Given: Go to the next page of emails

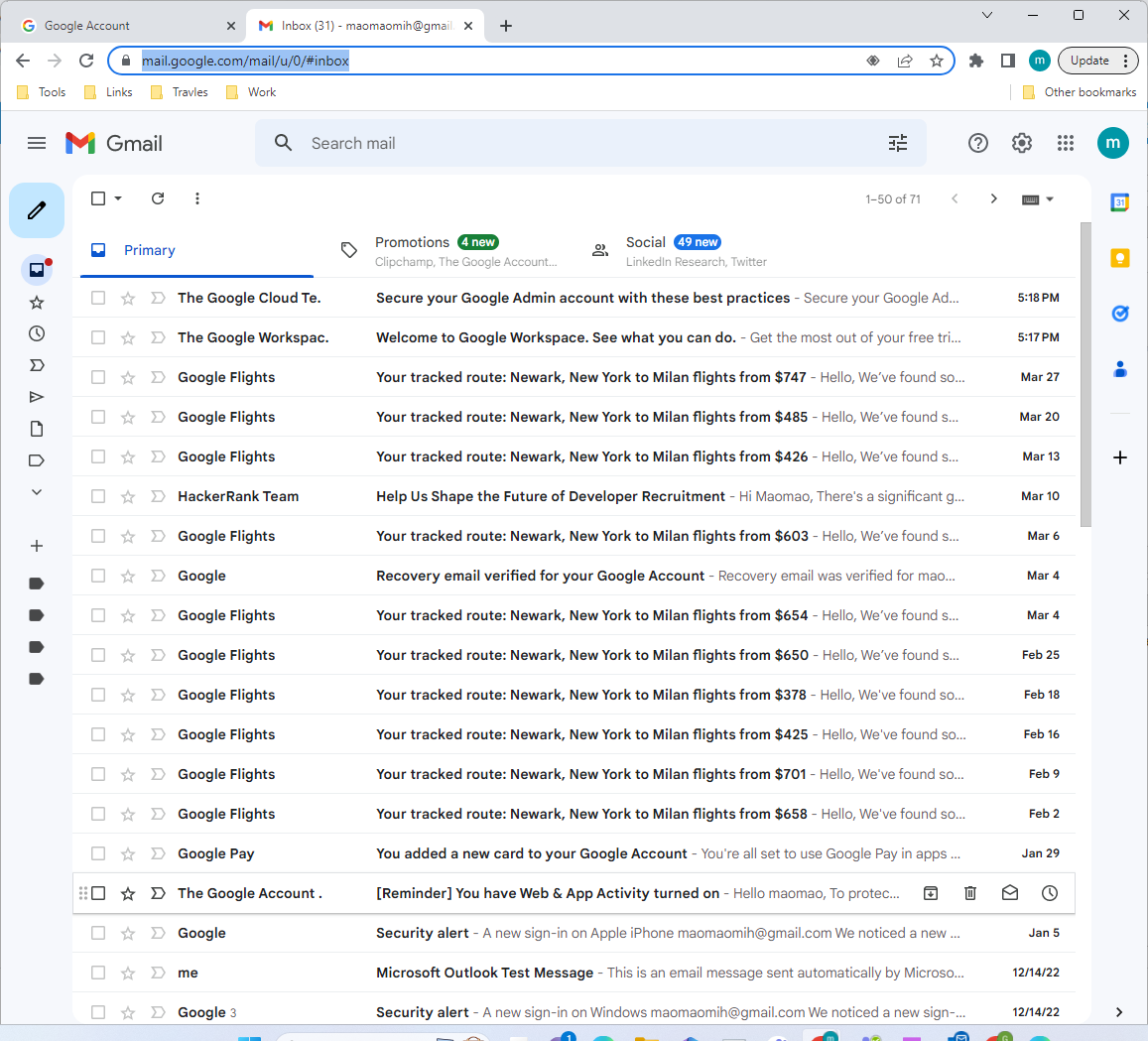Looking at the screenshot, I should 993,198.
